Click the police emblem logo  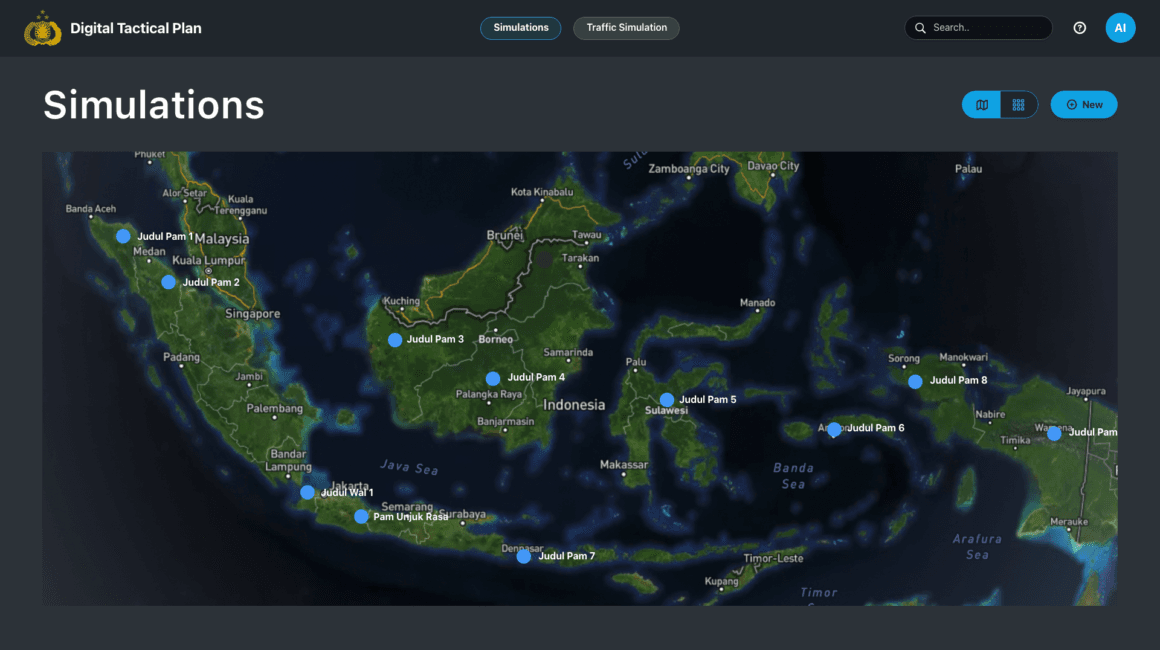click(42, 27)
